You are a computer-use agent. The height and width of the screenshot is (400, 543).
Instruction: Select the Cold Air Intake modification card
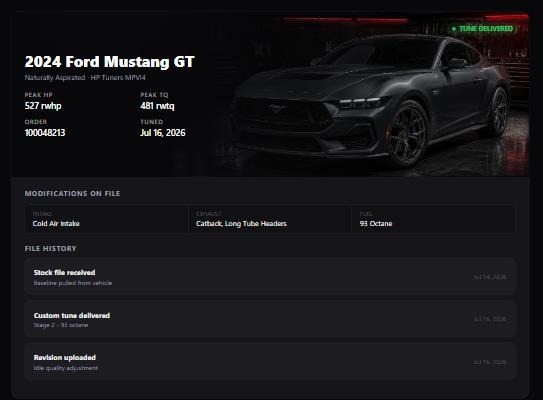point(107,219)
